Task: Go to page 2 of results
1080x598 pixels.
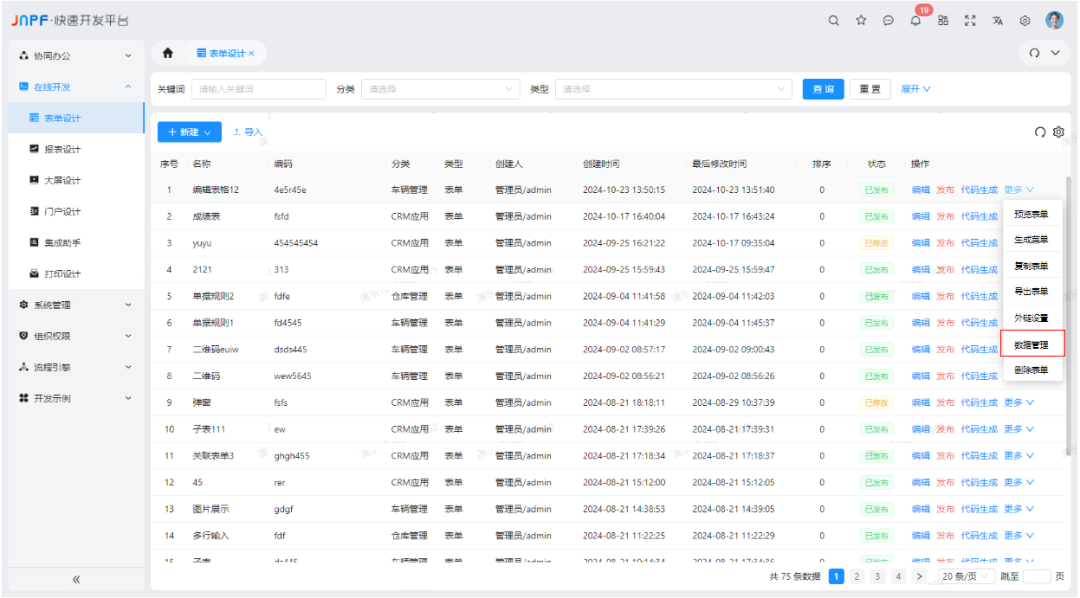Action: tap(857, 576)
